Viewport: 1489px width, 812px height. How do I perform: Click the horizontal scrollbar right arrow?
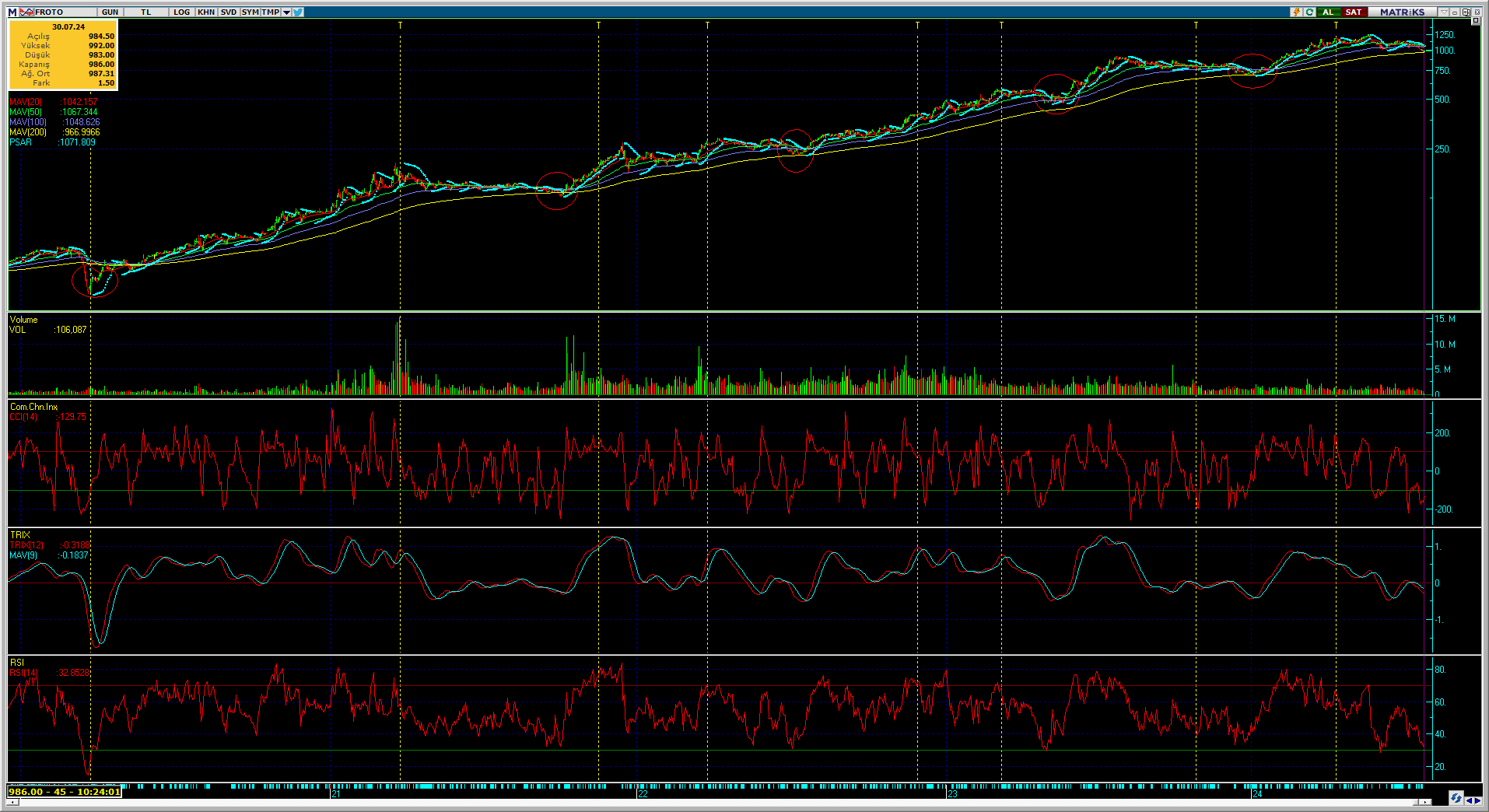click(1424, 802)
